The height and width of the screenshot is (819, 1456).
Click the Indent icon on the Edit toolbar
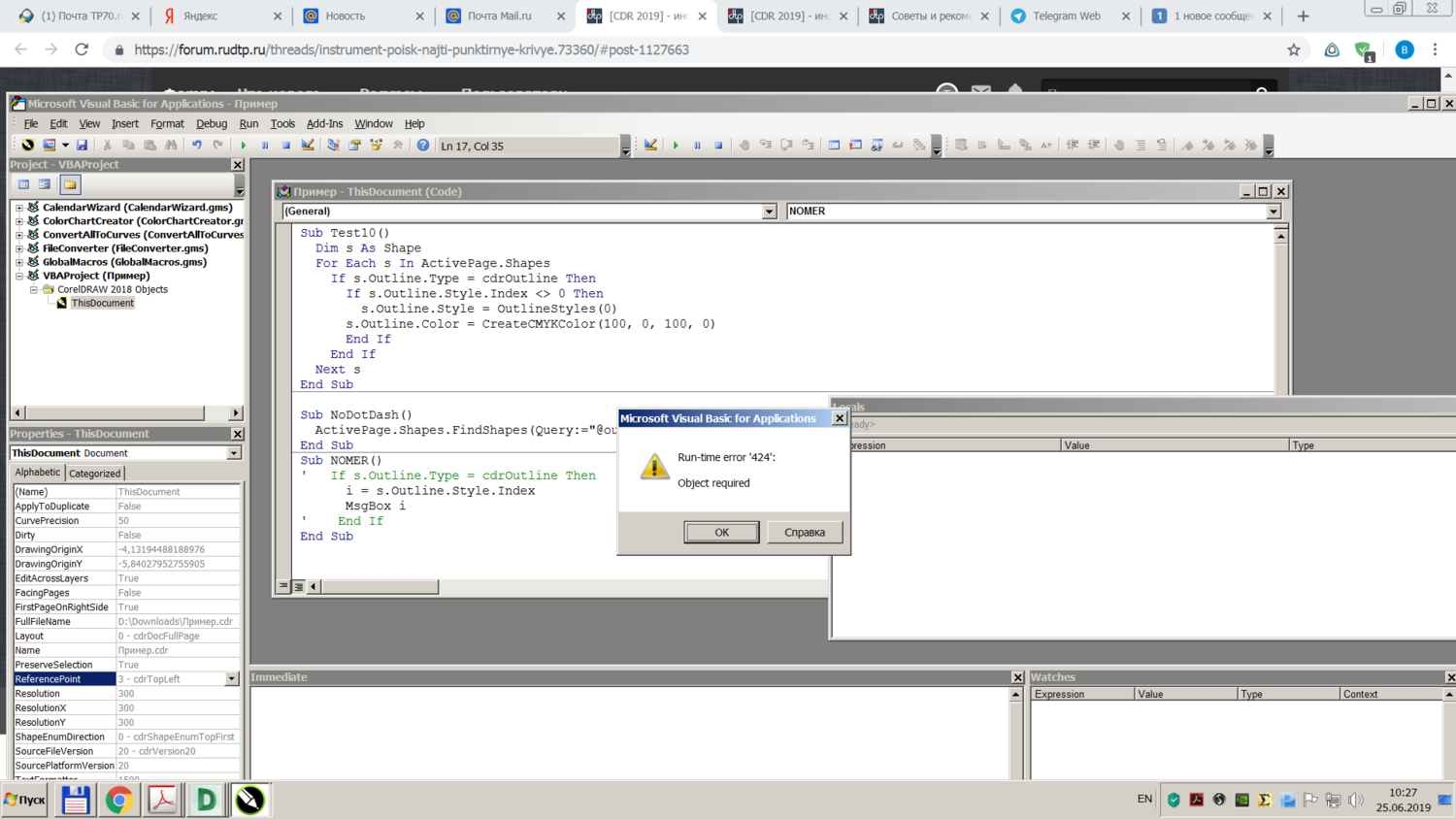point(1073,146)
